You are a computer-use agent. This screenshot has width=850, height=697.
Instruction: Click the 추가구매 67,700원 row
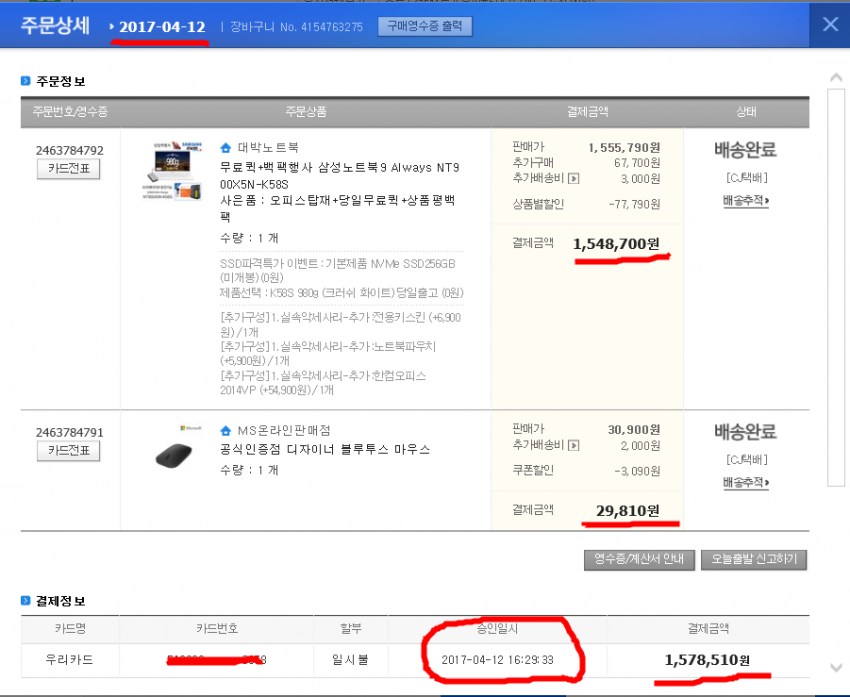586,163
